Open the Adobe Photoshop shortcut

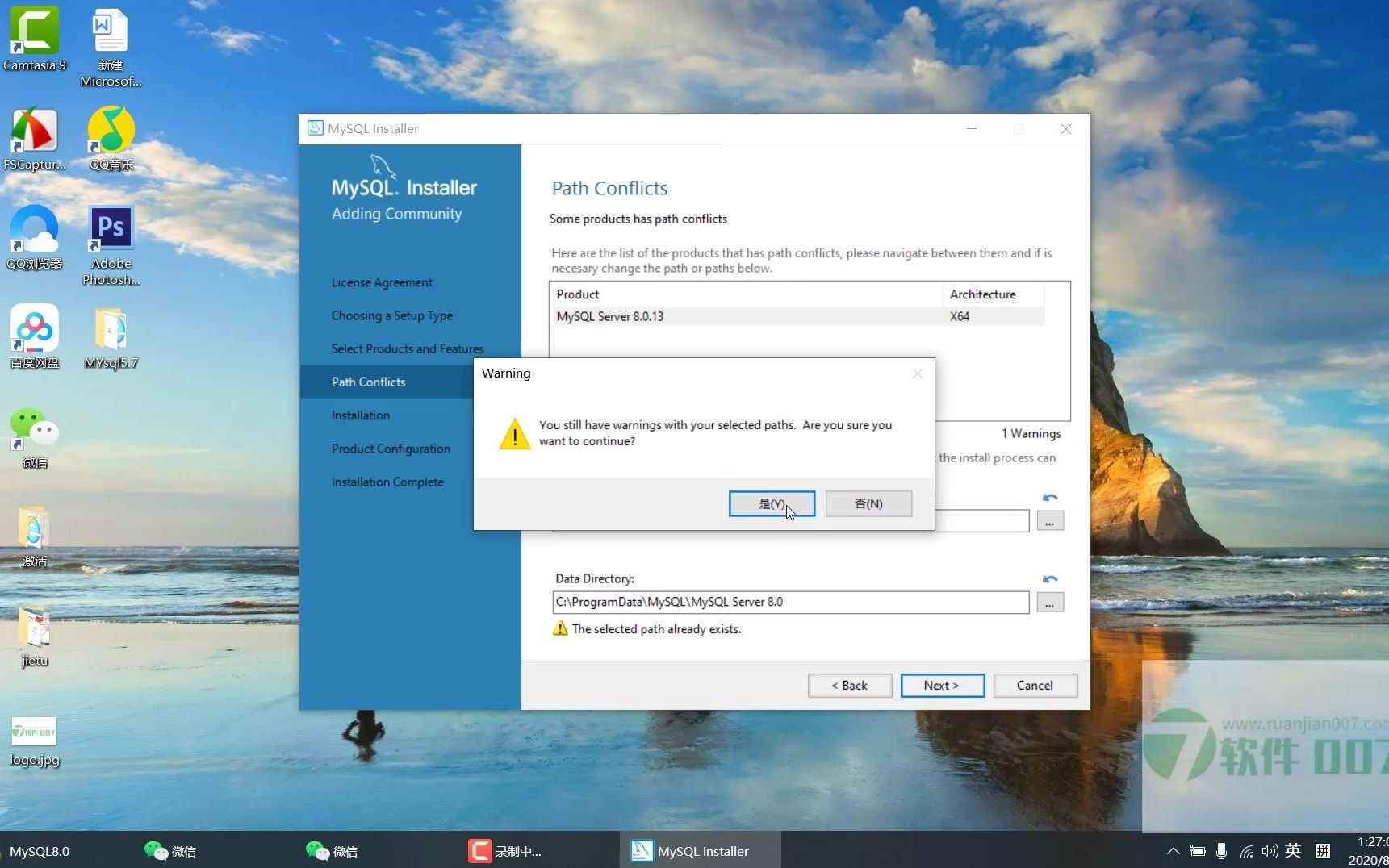111,245
